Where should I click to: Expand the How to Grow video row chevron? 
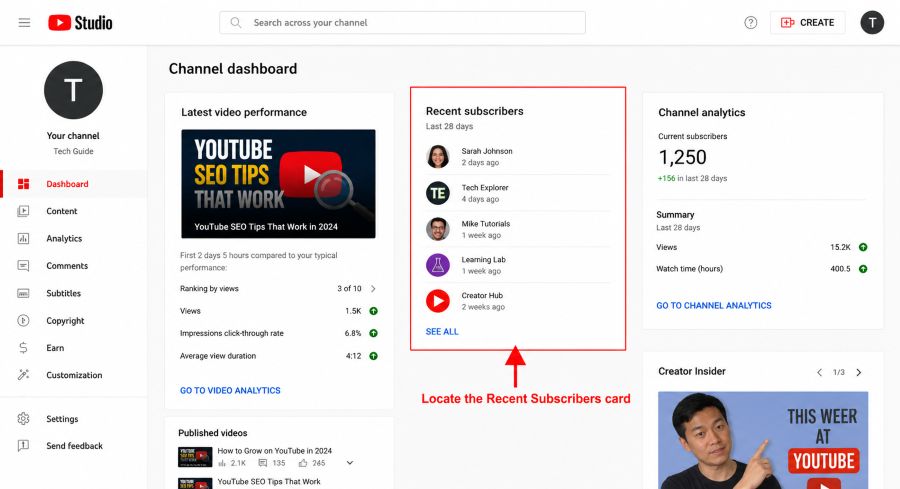(x=350, y=463)
